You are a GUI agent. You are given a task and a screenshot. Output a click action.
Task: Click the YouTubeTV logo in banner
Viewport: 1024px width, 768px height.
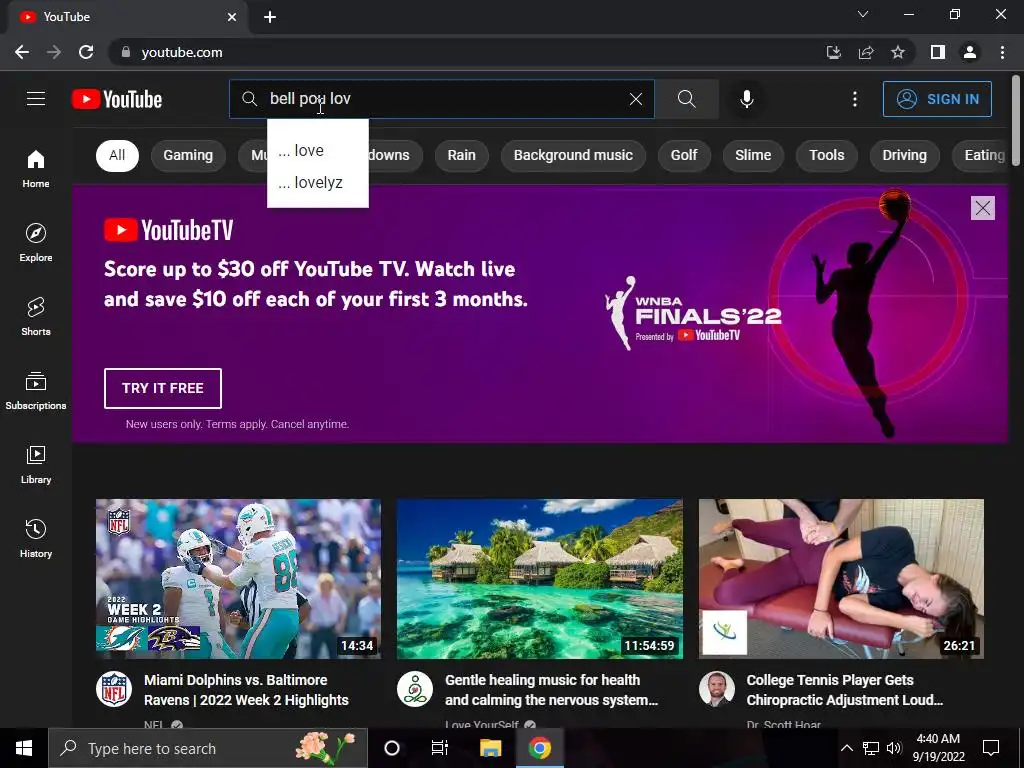pos(168,230)
